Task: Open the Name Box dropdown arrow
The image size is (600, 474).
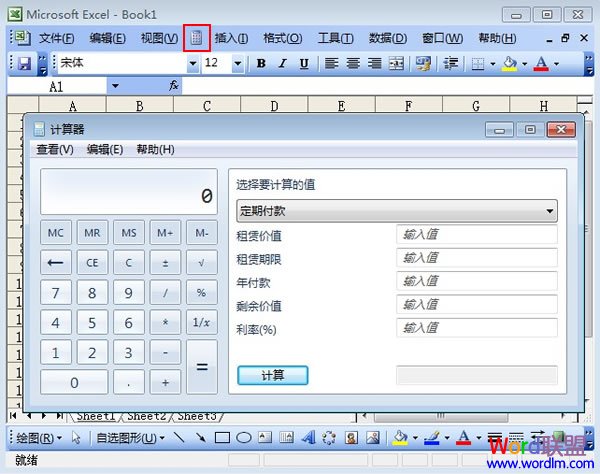Action: pos(115,86)
